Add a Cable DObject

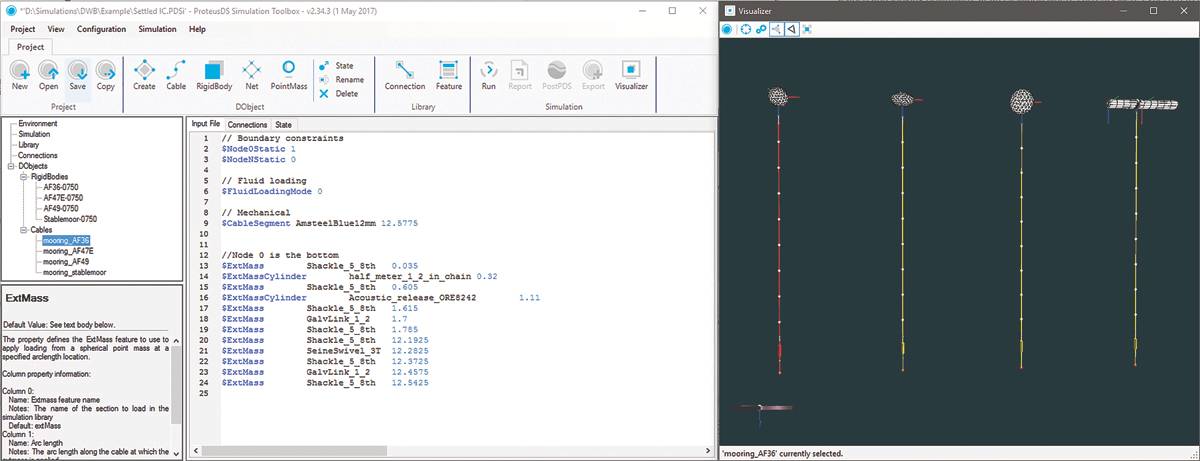pyautogui.click(x=176, y=76)
